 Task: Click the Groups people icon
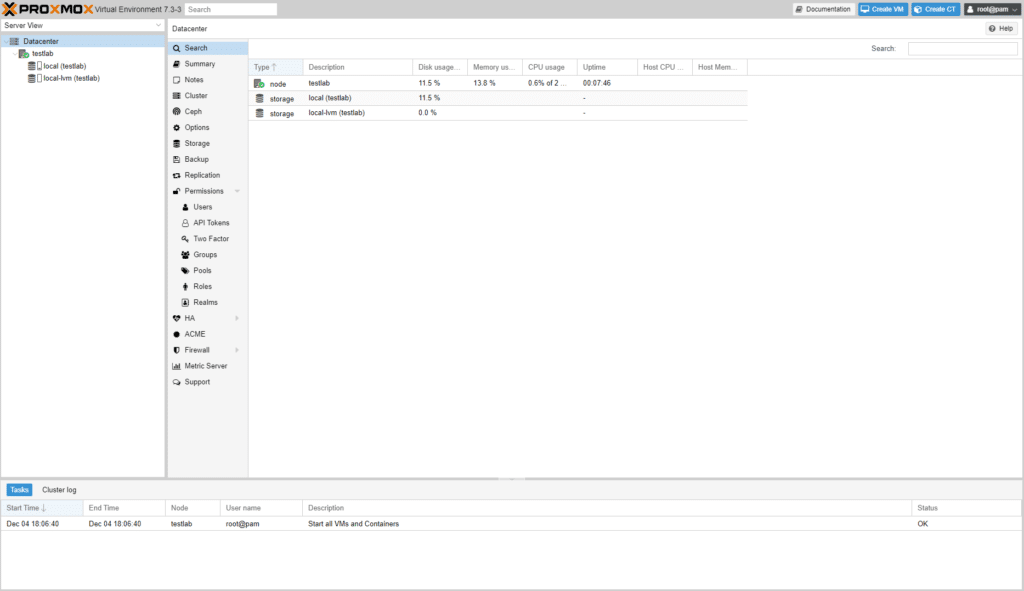click(x=185, y=255)
